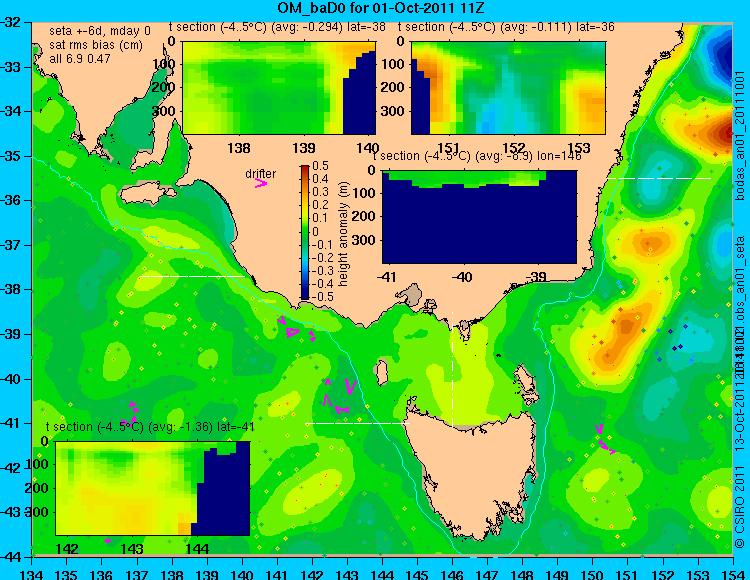
Task: Click the 0 tick on the height anomaly colorbar
Action: (315, 231)
